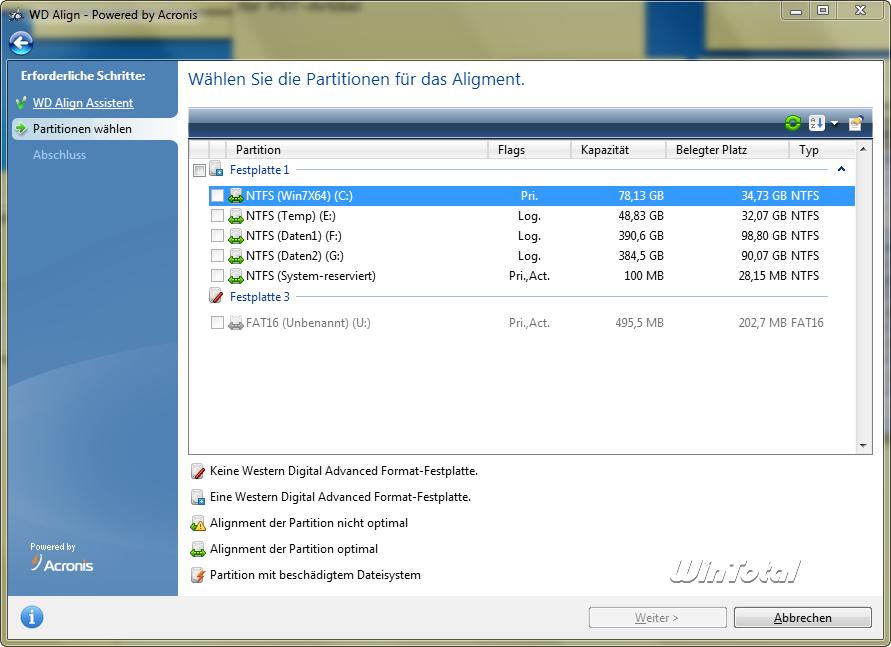The image size is (891, 647).
Task: Check the NTFS (Daten2) (G:) partition
Action: [x=217, y=256]
